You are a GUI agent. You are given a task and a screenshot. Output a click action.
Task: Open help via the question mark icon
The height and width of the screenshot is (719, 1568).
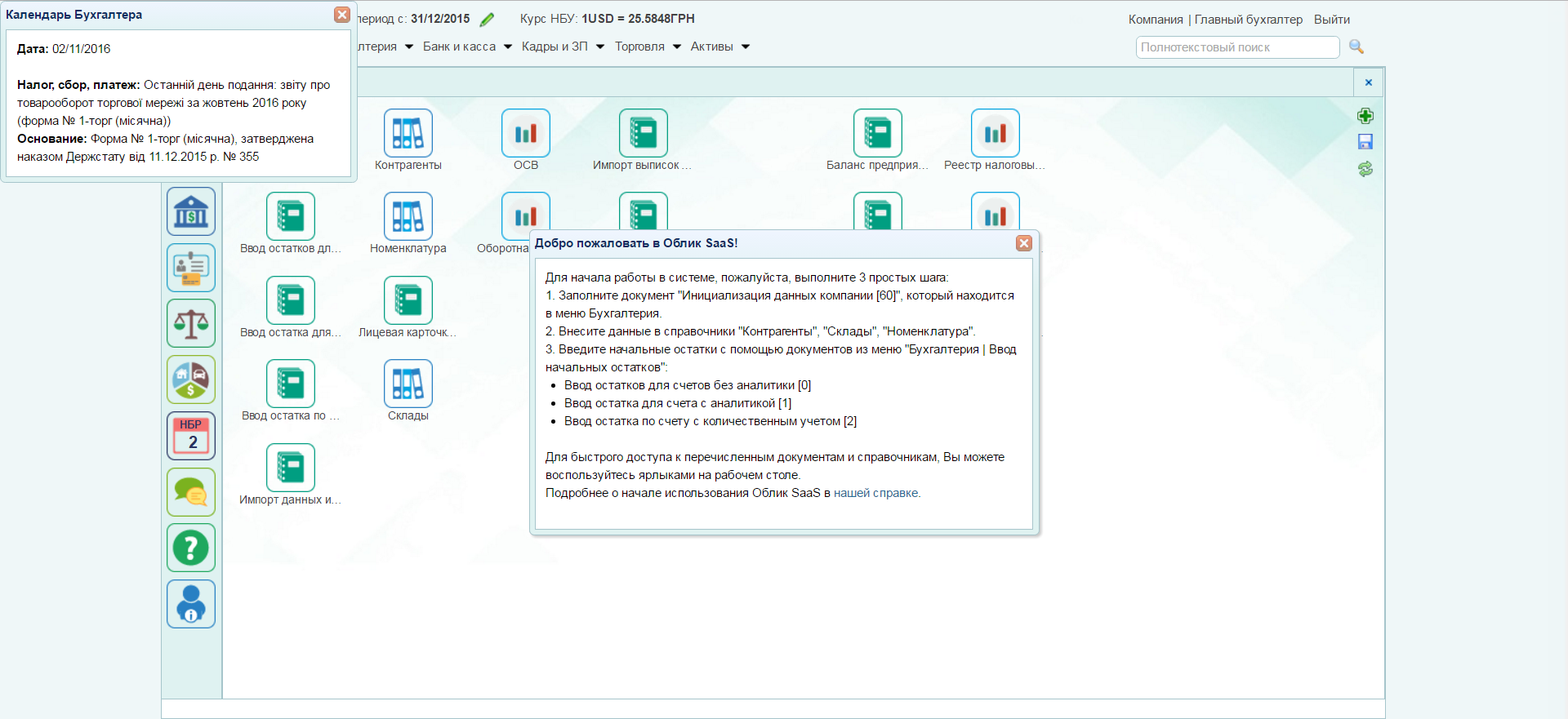point(191,548)
